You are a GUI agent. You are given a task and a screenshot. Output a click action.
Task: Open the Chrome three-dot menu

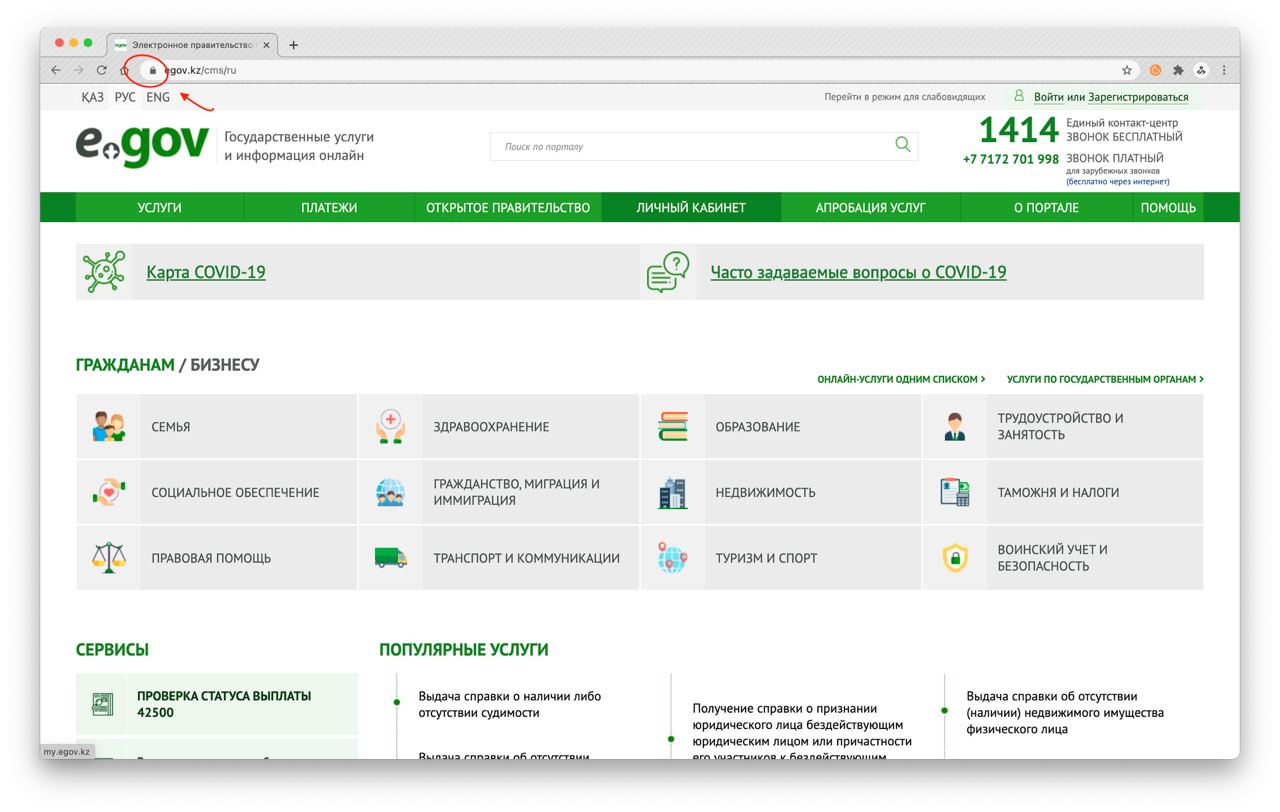point(1224,70)
